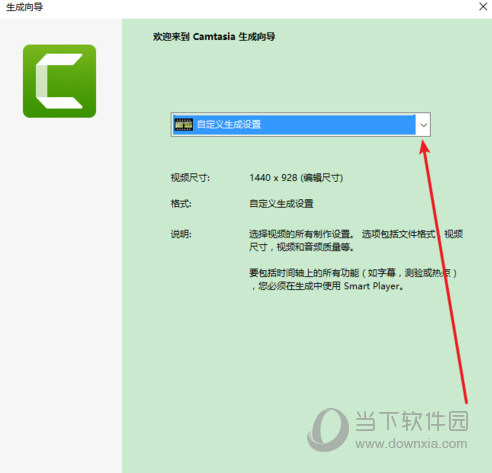Click the 视频尺寸: label
The image size is (492, 473).
pyautogui.click(x=190, y=178)
